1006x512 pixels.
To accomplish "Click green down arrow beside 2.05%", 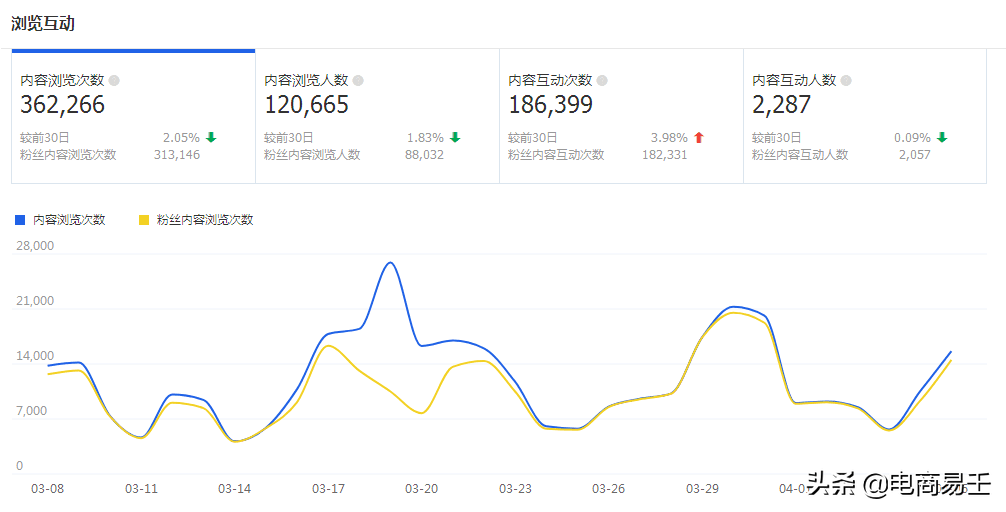I will pos(211,137).
